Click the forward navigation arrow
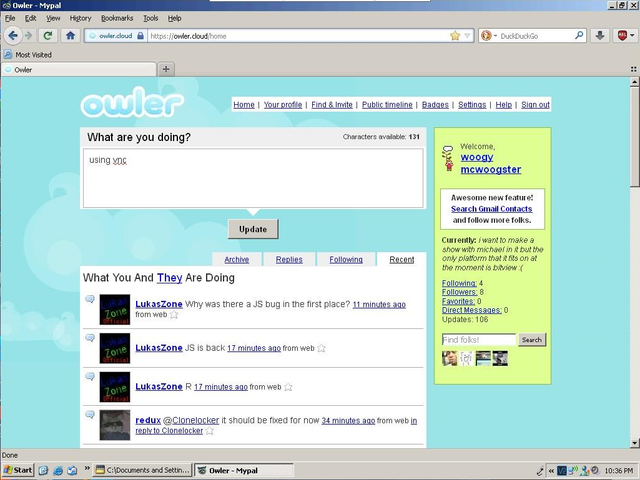 tap(28, 36)
